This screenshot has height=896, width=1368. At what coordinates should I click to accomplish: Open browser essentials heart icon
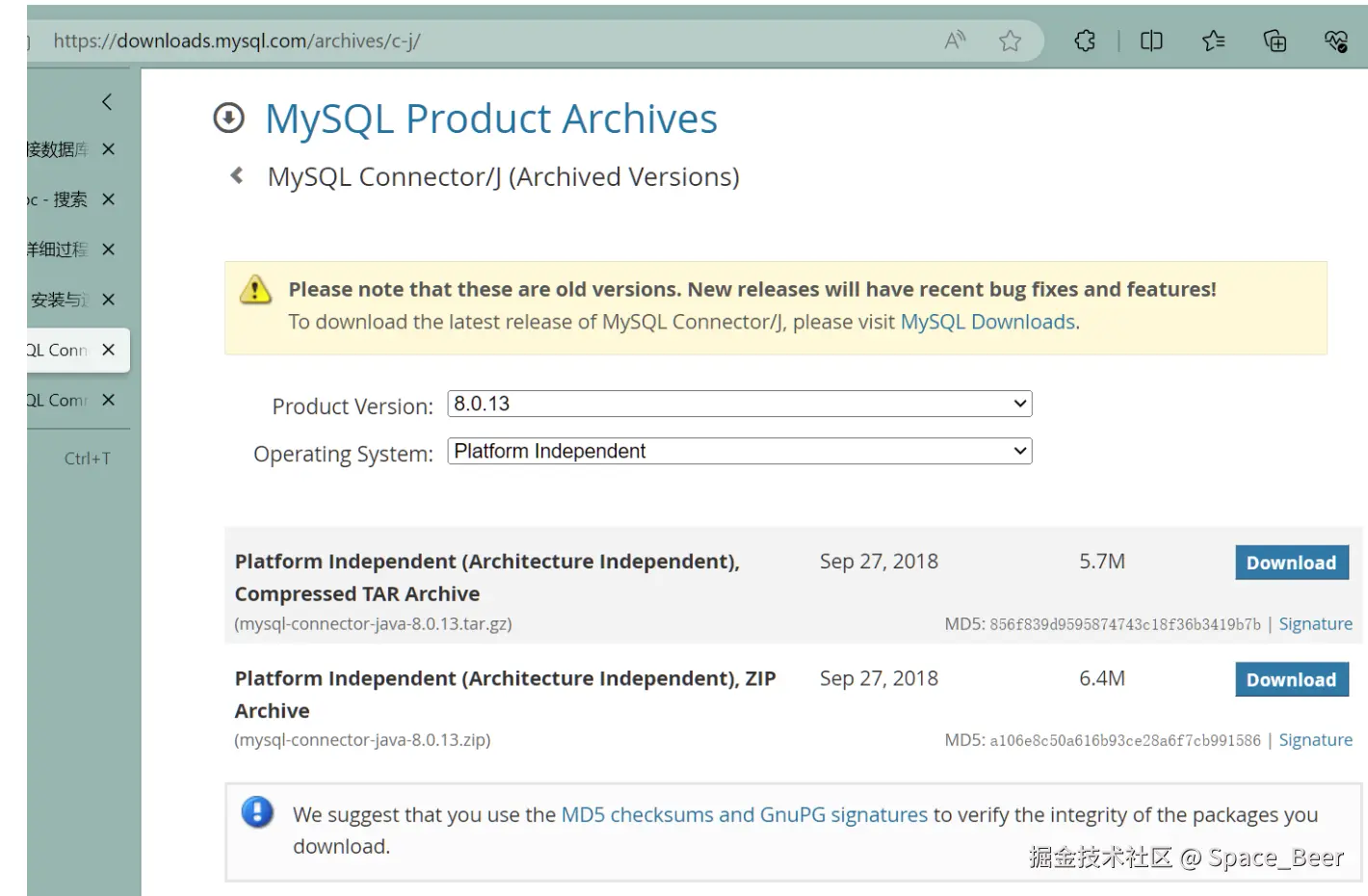point(1335,40)
